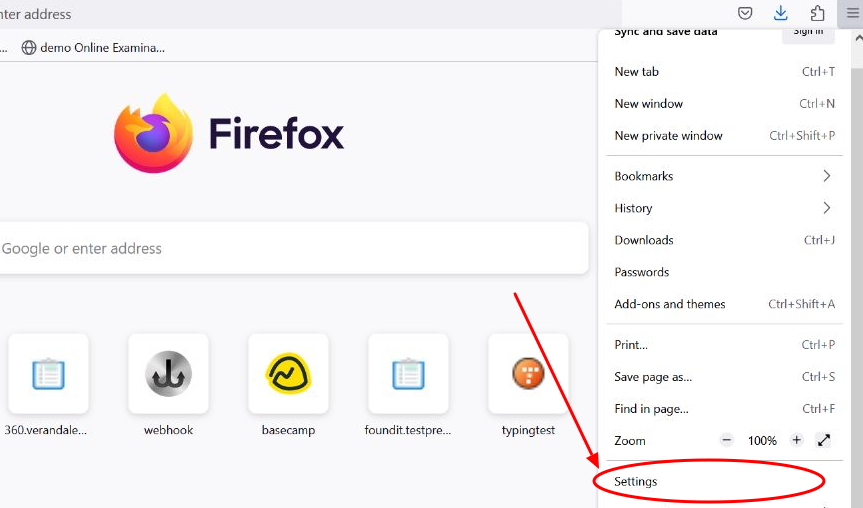
Task: Increase zoom with the plus button
Action: [x=796, y=440]
